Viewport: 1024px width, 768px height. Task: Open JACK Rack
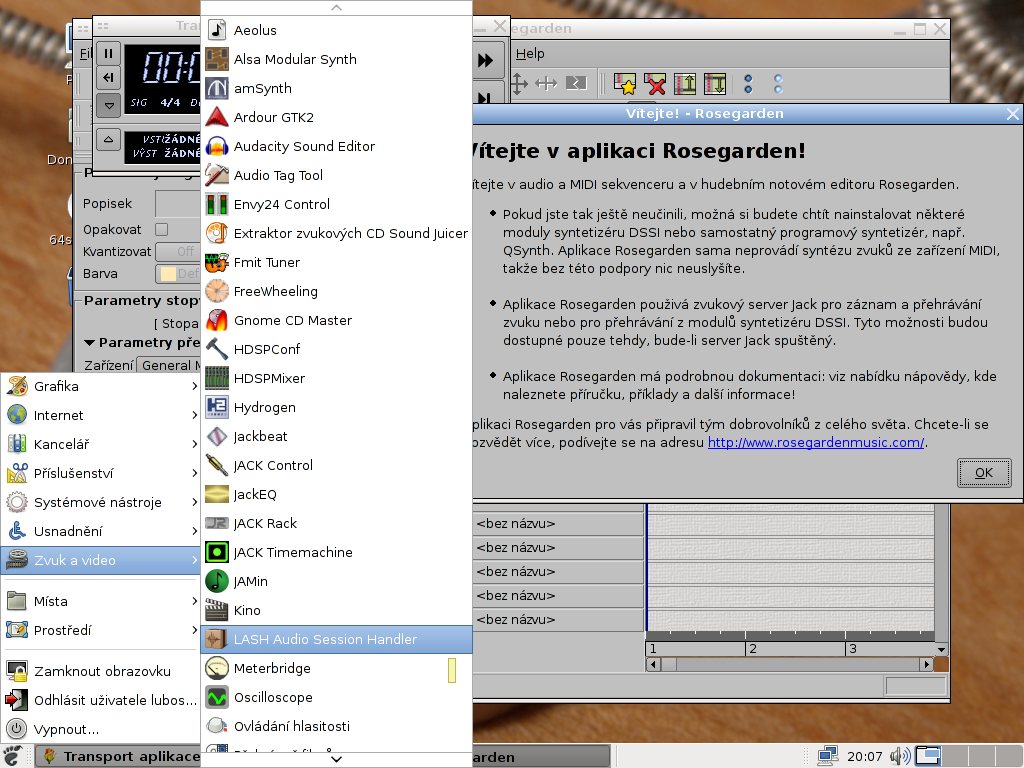click(x=336, y=523)
